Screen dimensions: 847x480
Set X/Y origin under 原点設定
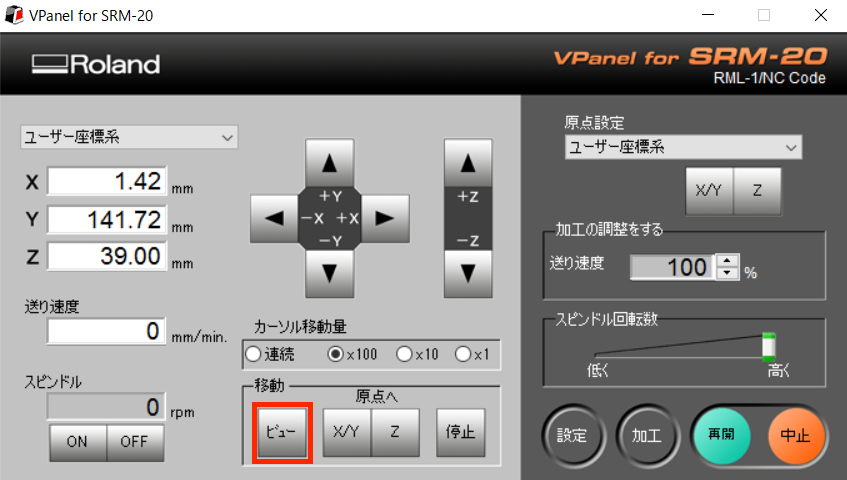[709, 191]
